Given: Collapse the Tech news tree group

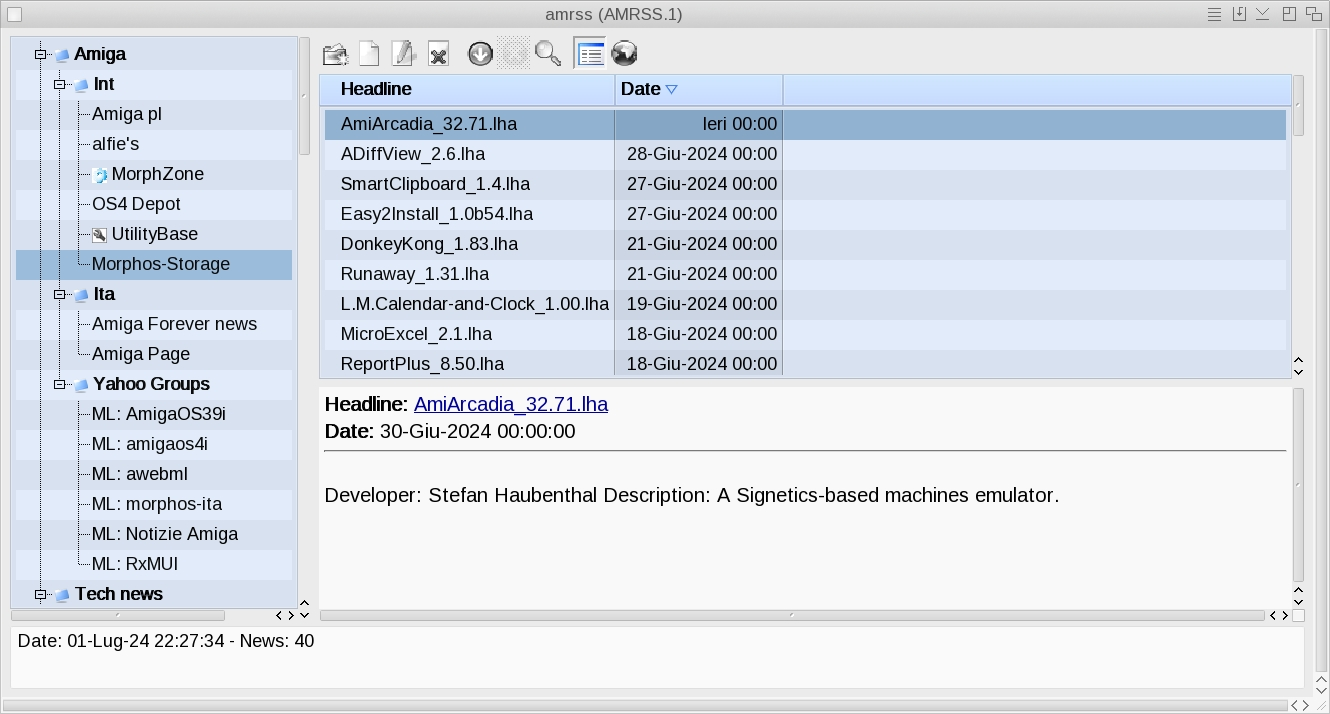Looking at the screenshot, I should click(40, 595).
